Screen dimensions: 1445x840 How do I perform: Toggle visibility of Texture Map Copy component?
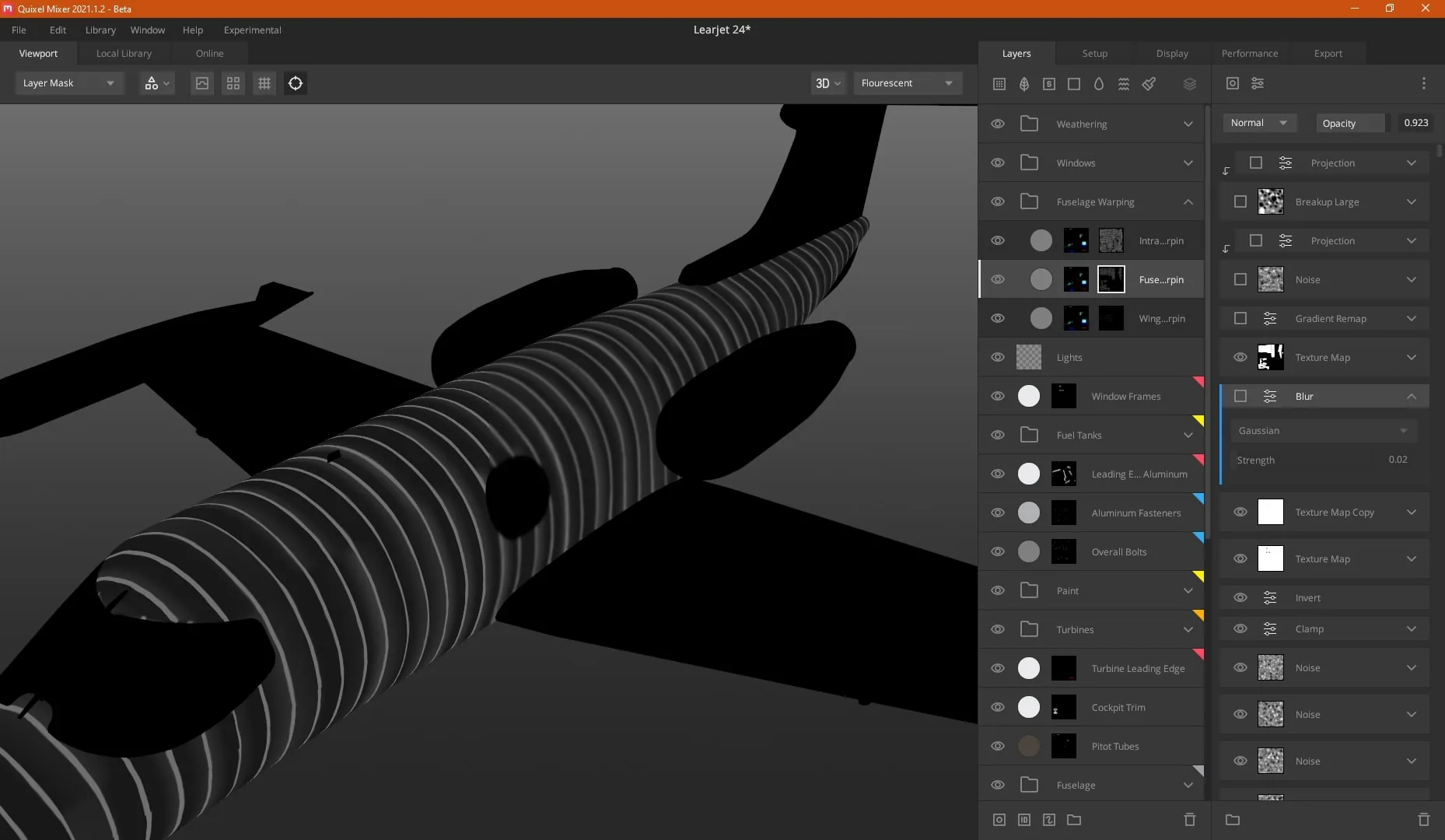(x=1240, y=512)
